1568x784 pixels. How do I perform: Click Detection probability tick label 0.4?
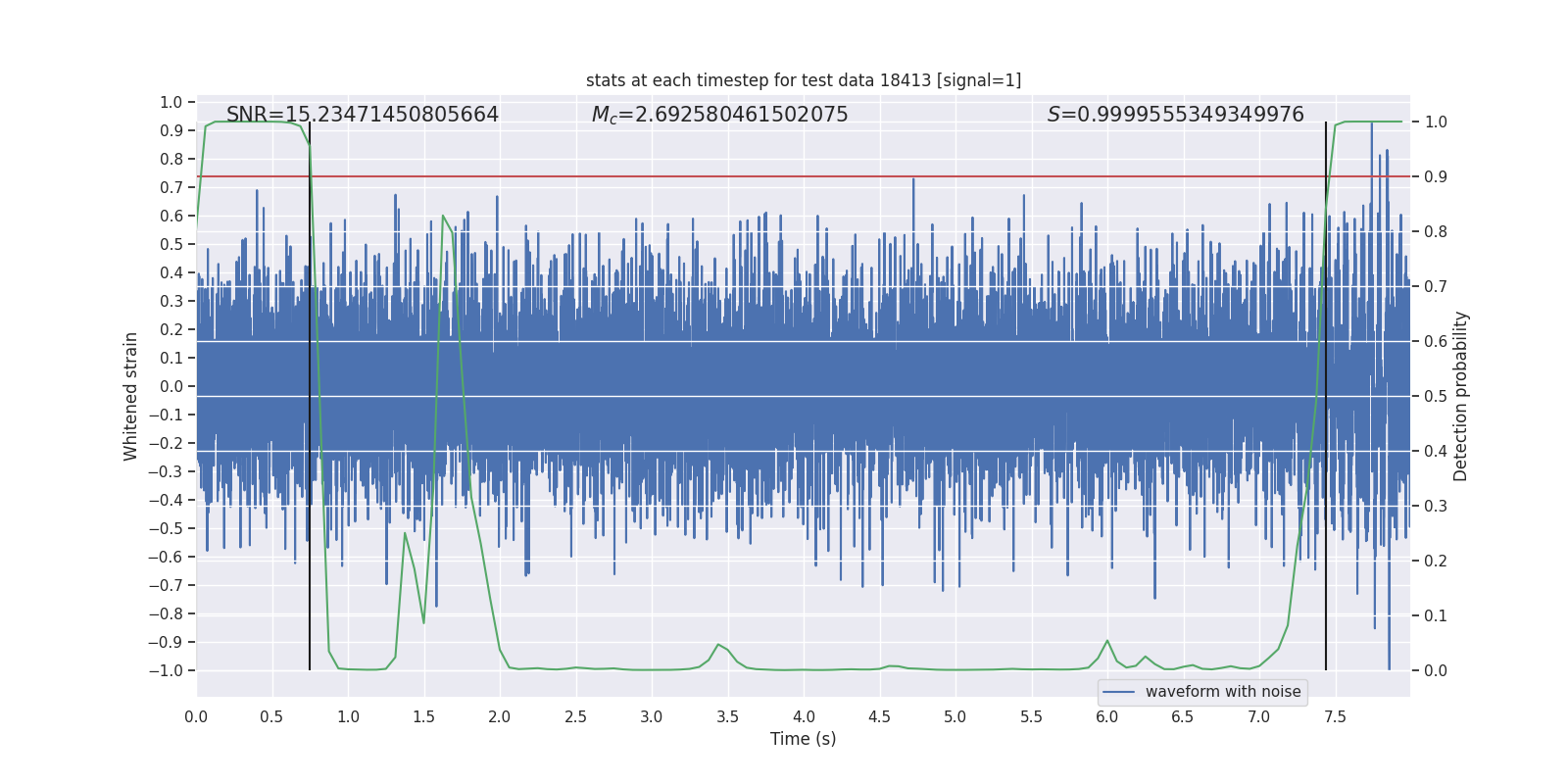click(1436, 451)
